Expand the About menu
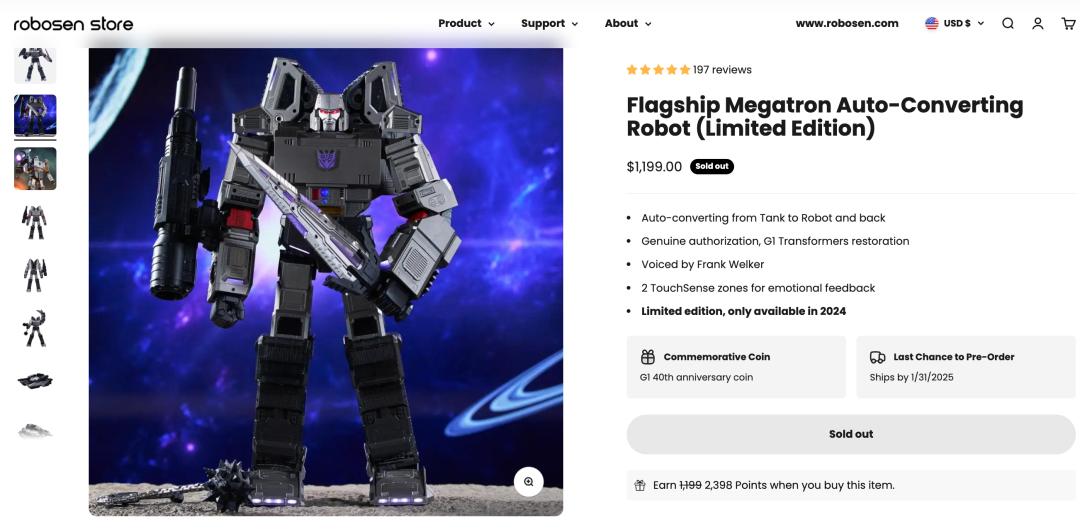1080x532 pixels. pyautogui.click(x=627, y=23)
